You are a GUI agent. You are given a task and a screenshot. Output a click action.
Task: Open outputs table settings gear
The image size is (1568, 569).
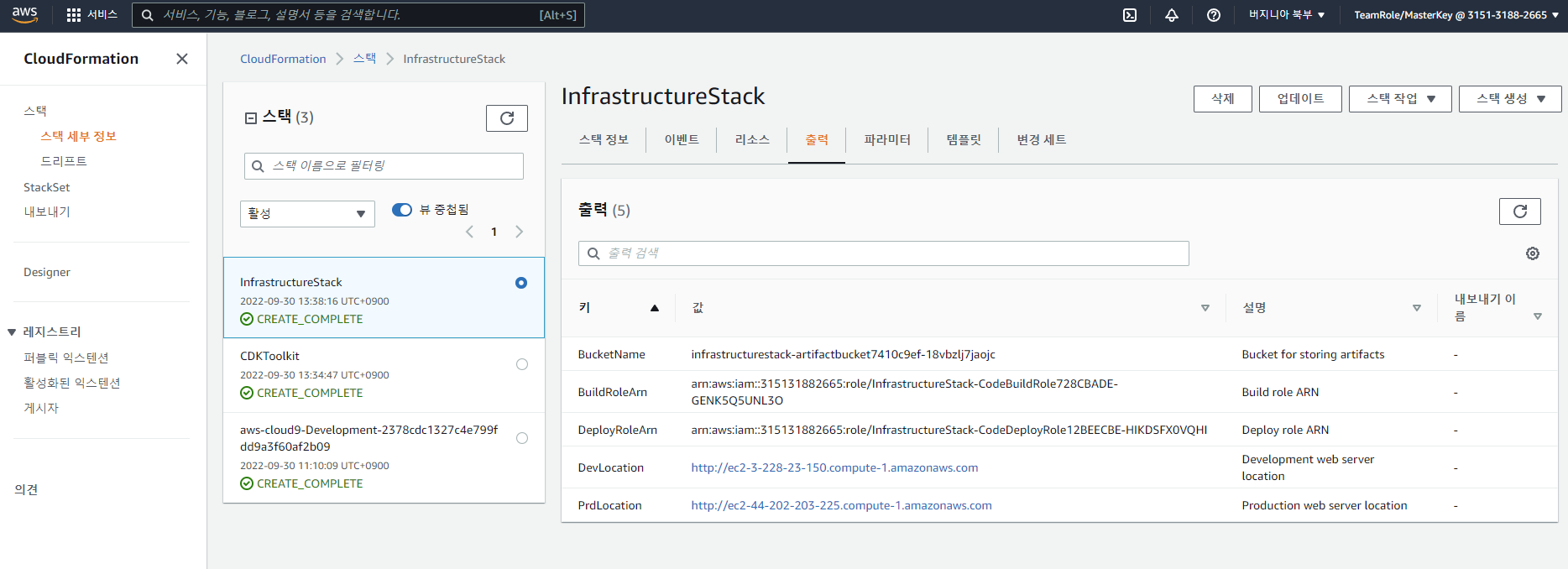click(1533, 253)
